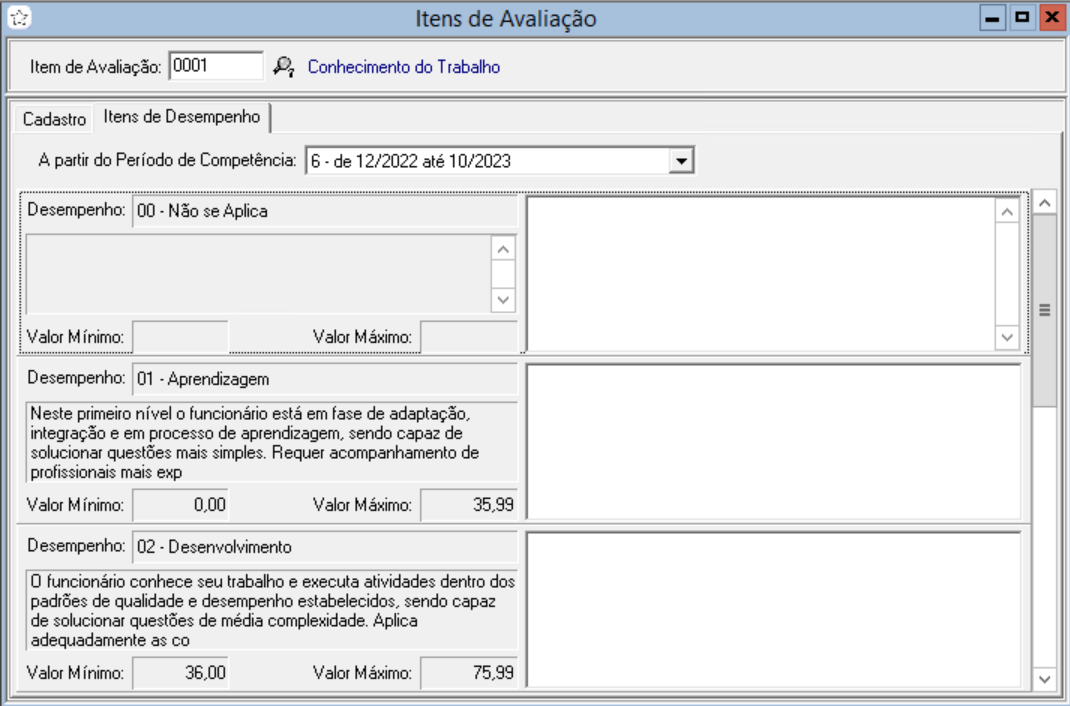Click up arrow in Não se Aplica description box
Viewport: 1070px width, 706px height.
click(x=503, y=248)
